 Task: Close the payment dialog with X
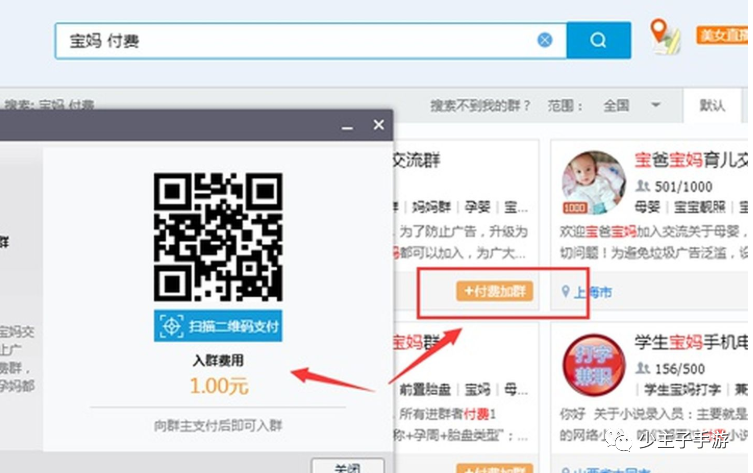pyautogui.click(x=378, y=125)
